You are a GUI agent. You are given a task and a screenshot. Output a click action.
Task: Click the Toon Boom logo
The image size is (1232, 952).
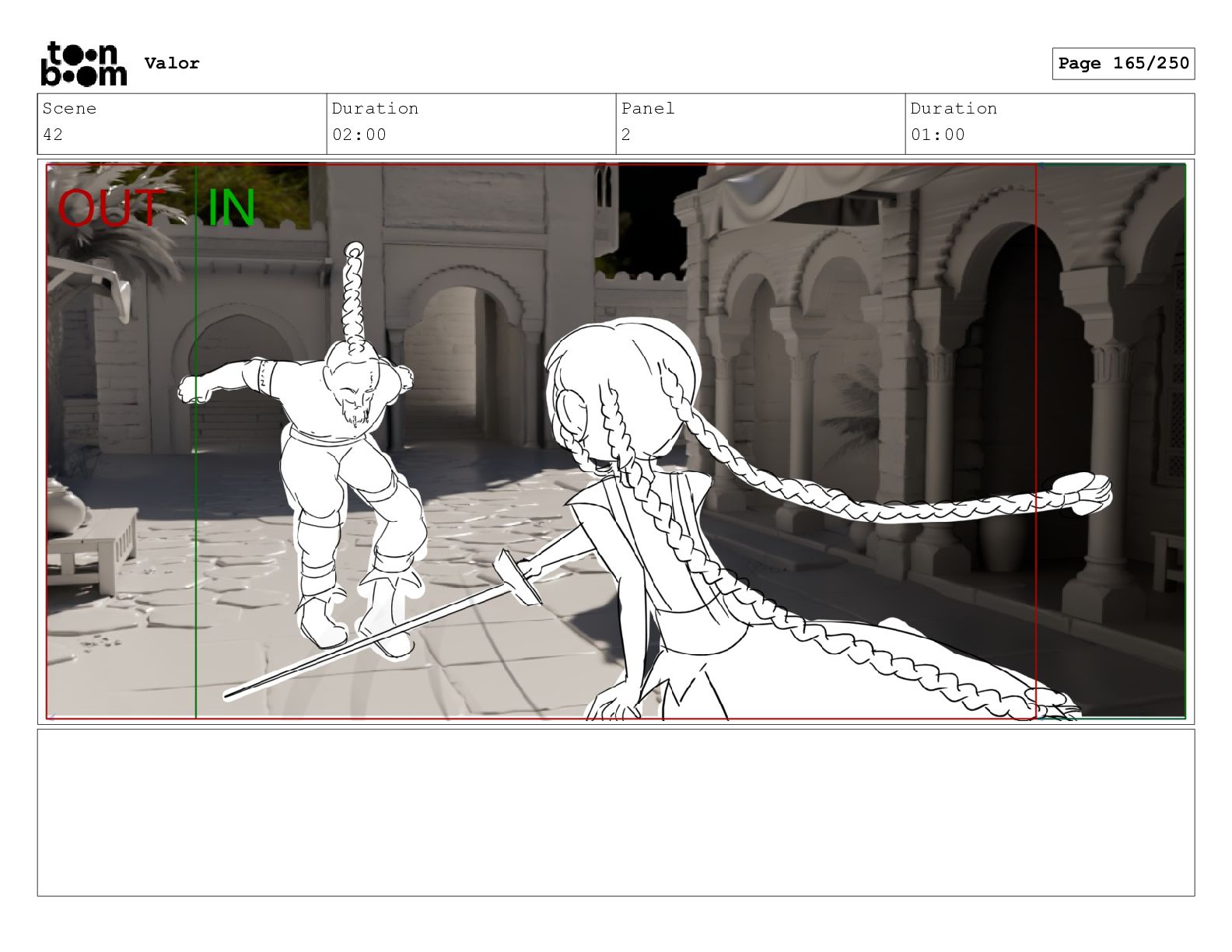(x=83, y=64)
